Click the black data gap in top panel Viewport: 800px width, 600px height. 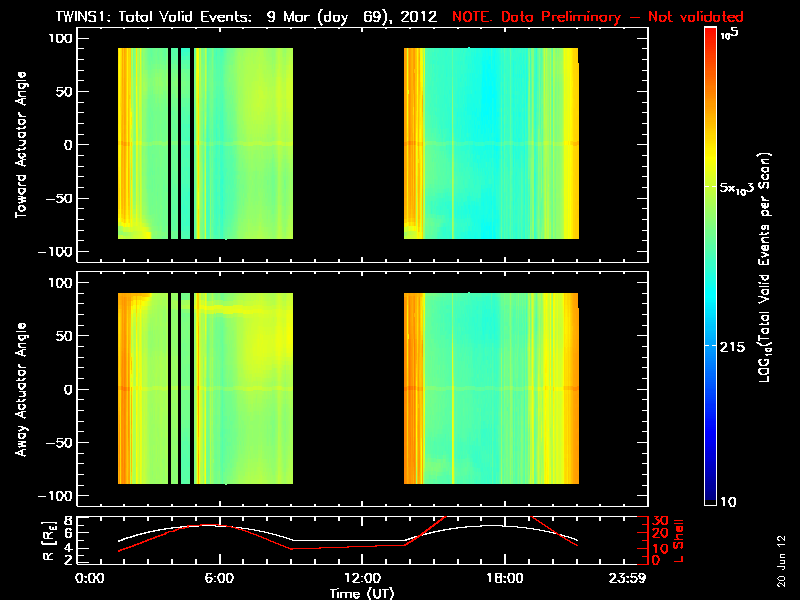point(348,143)
